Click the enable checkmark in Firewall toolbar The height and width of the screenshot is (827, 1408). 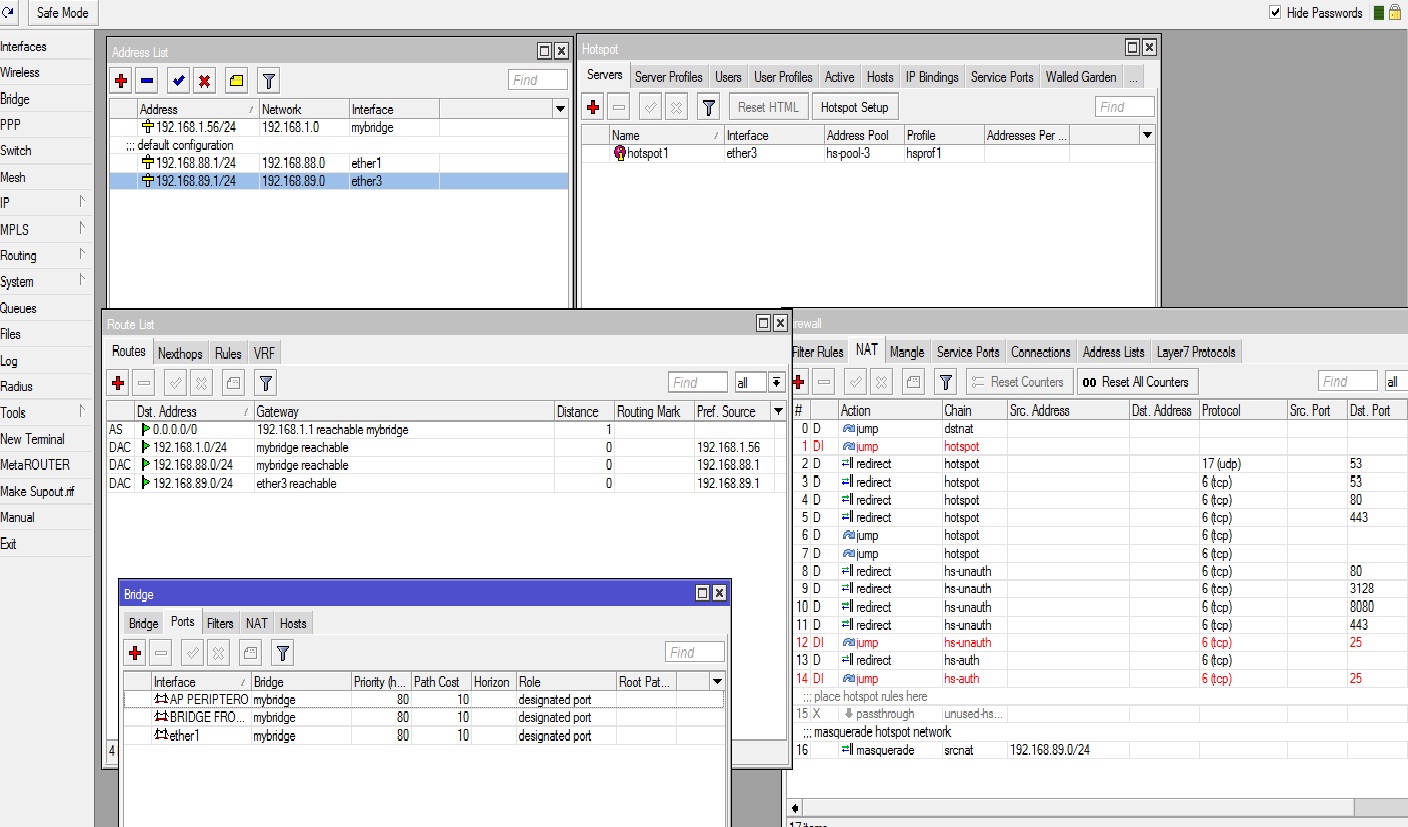coord(855,381)
